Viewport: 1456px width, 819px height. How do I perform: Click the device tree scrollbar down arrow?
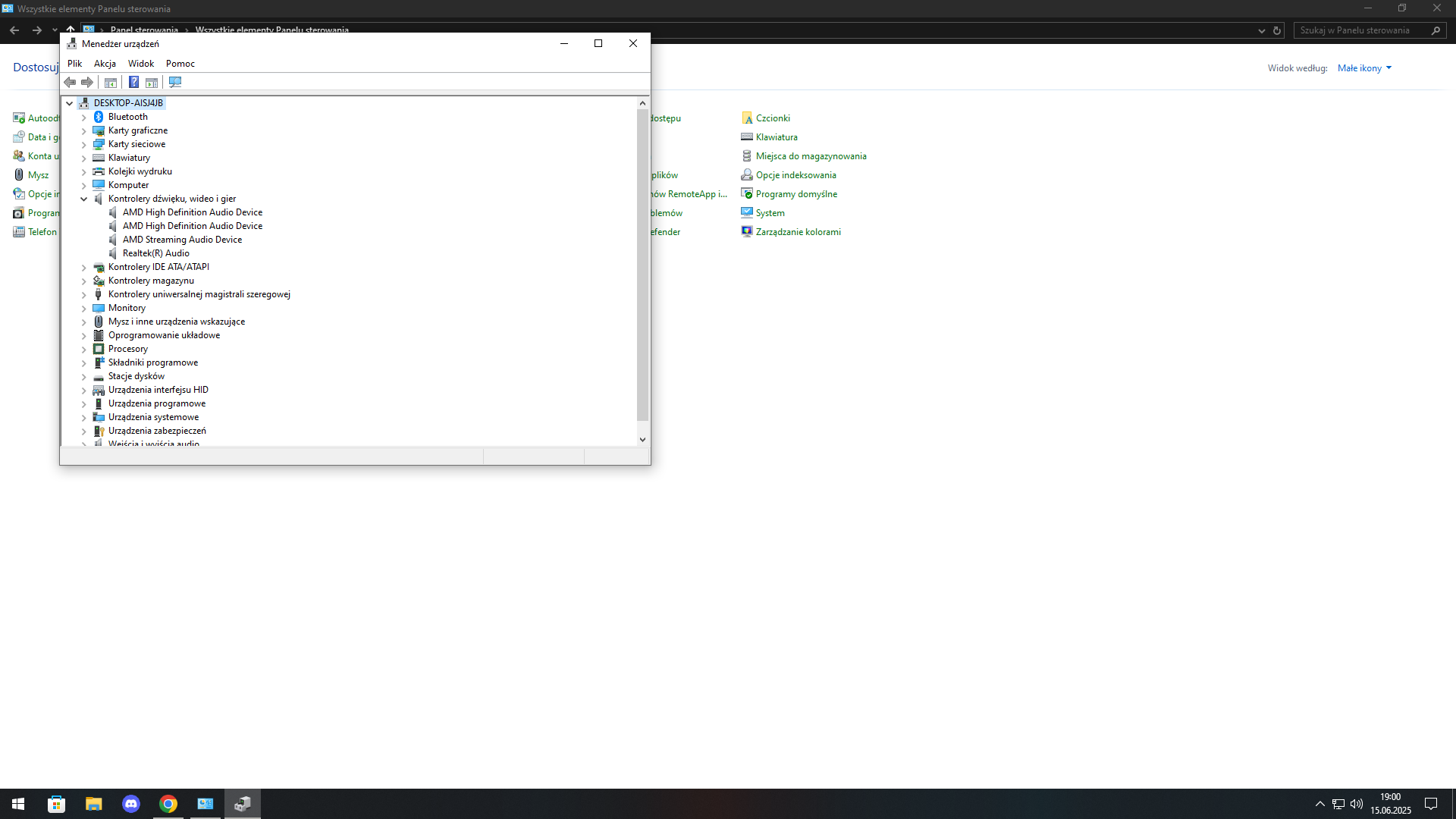642,439
